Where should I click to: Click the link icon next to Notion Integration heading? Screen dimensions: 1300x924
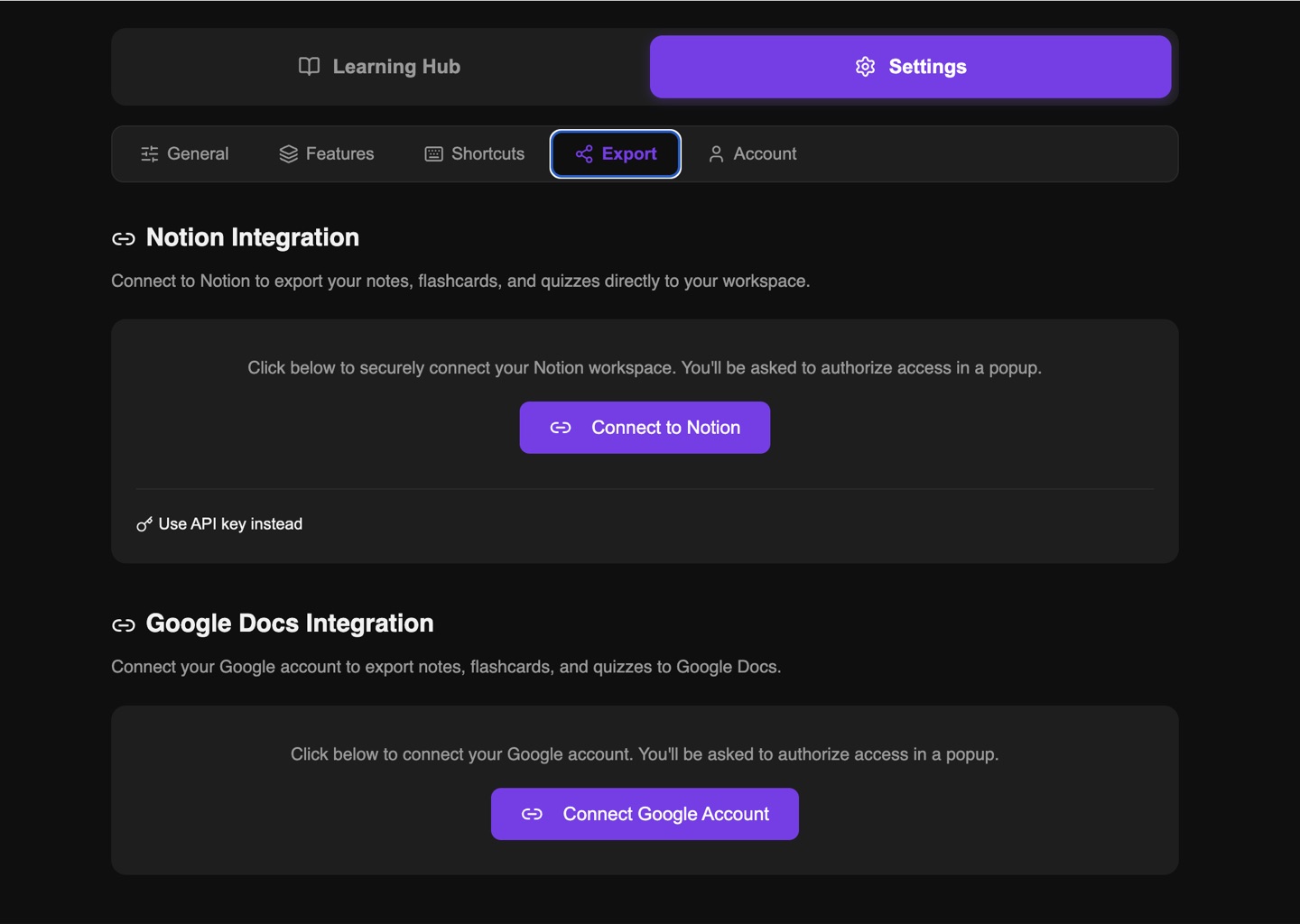(x=124, y=238)
